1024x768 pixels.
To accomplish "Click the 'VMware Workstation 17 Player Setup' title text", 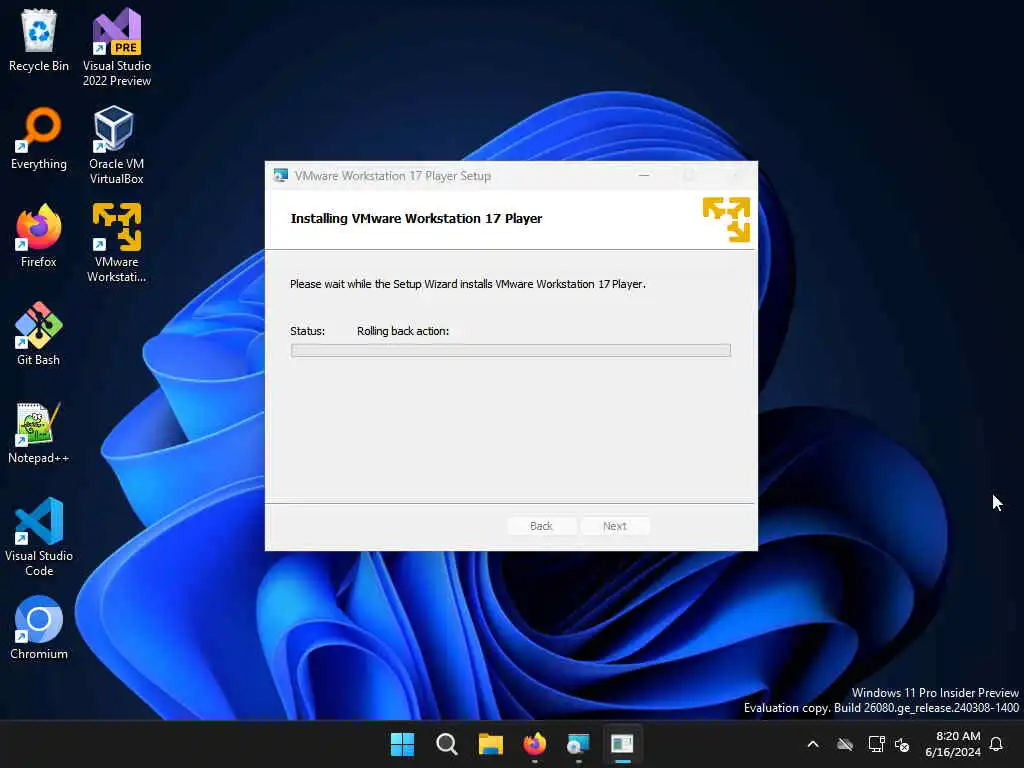I will tap(392, 176).
